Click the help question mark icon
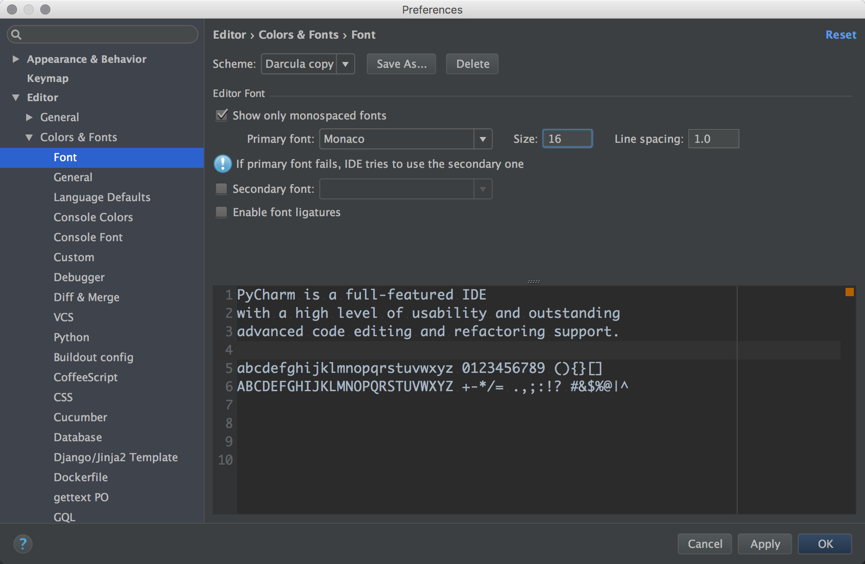 tap(23, 544)
